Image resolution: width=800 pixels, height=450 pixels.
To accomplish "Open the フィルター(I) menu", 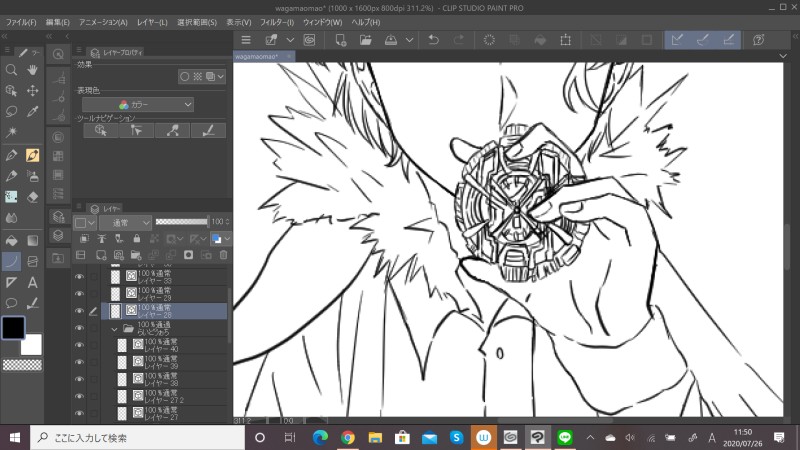I will [276, 21].
